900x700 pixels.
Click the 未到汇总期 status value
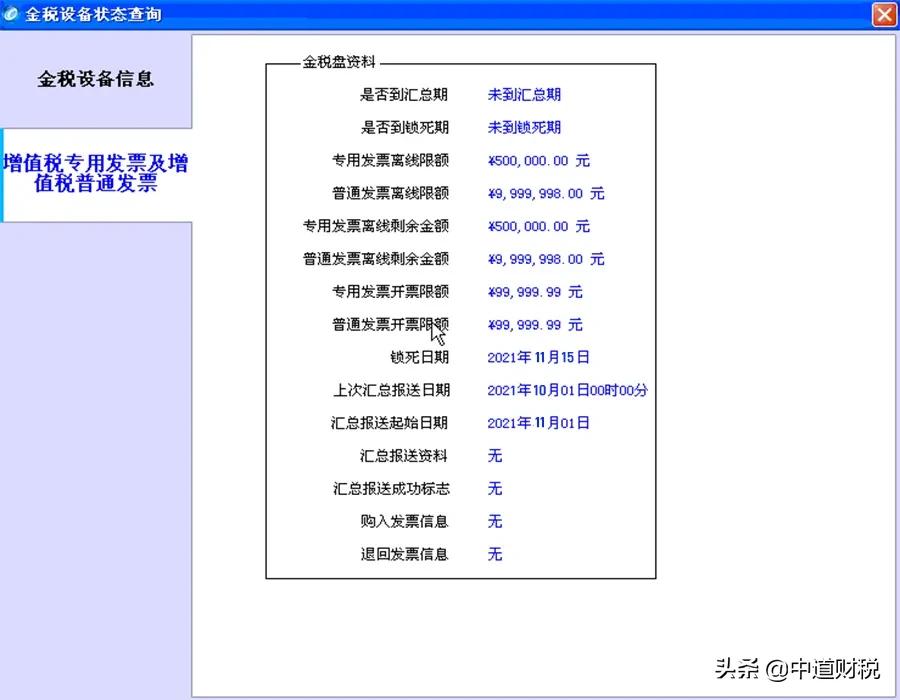click(522, 94)
